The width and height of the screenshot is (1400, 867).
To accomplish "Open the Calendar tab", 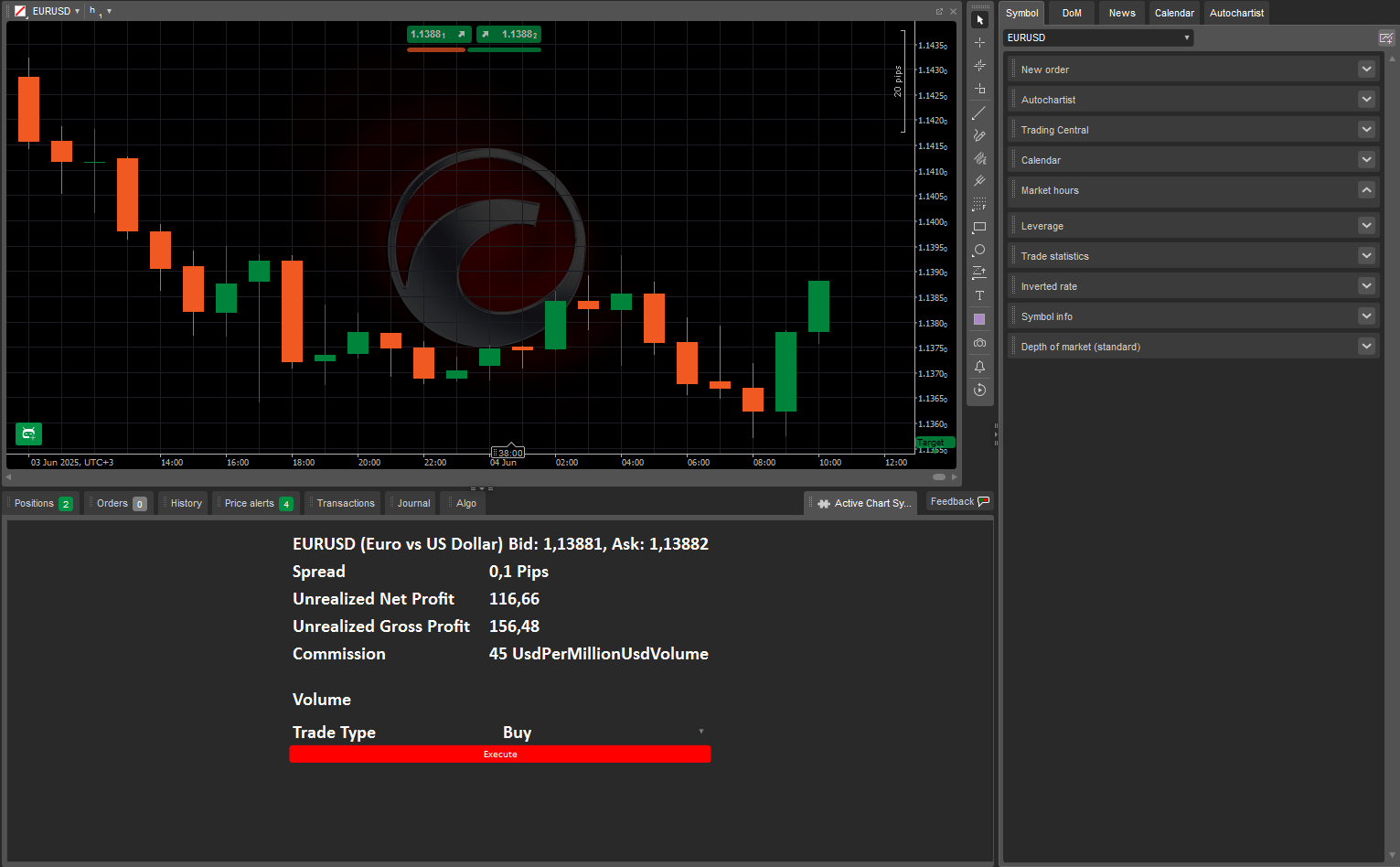I will click(x=1174, y=13).
